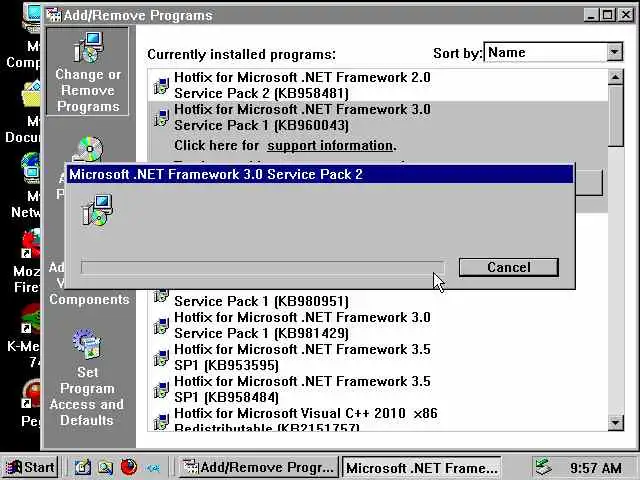Close the Add/Remove Programs window
The image size is (640, 480).
626,15
